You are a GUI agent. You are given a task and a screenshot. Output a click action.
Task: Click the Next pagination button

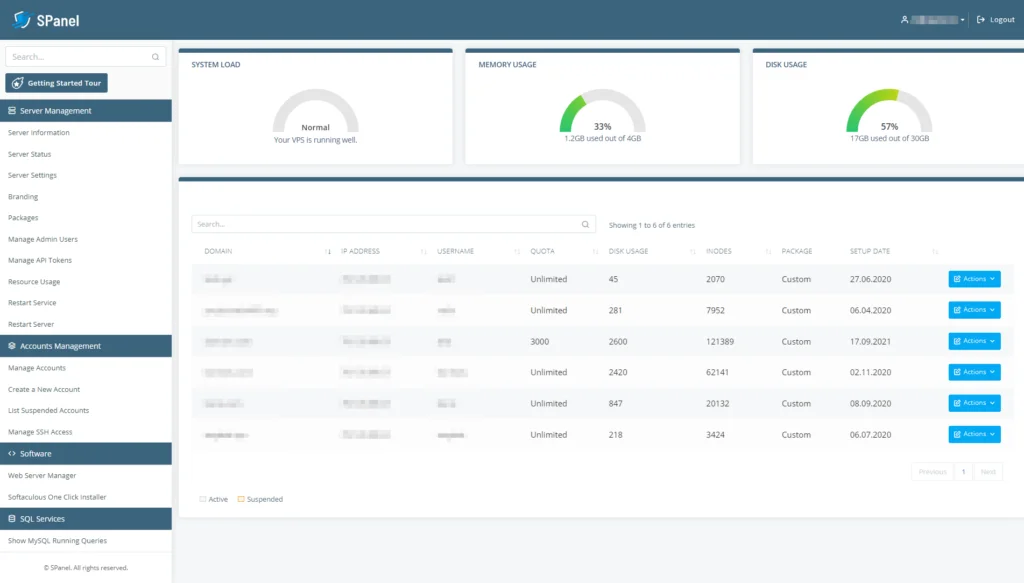tap(987, 471)
